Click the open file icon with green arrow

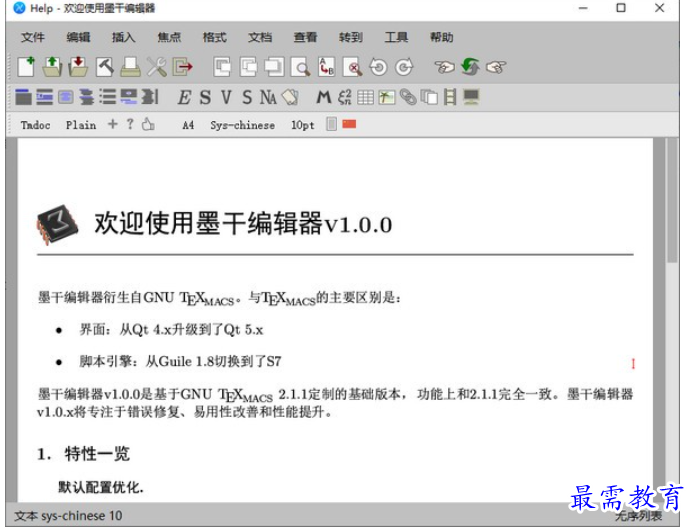click(x=52, y=67)
